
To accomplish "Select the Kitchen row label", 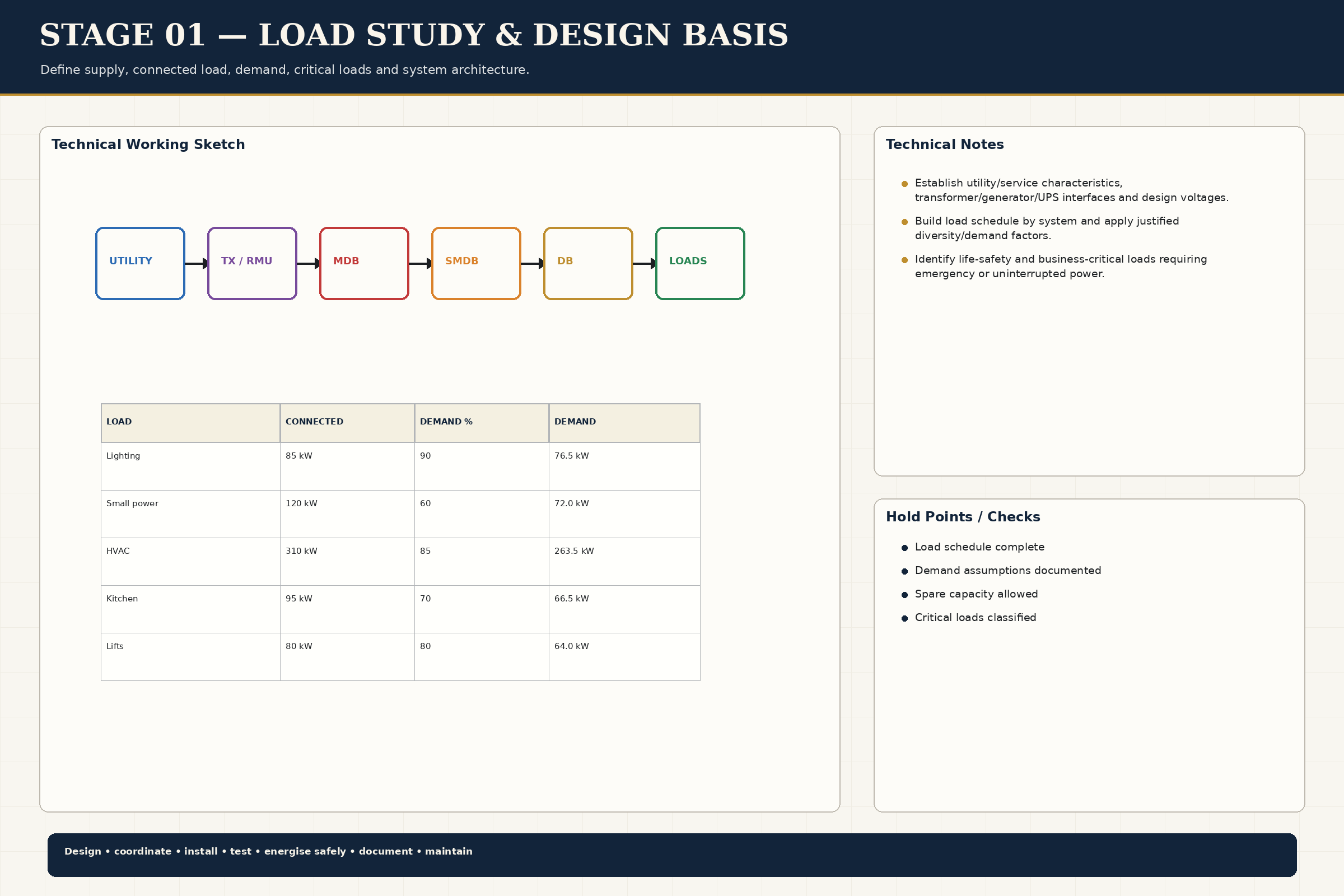I will [122, 598].
